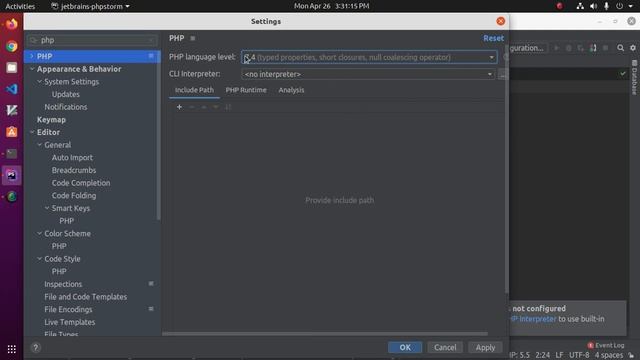Viewport: 640px width, 360px height.
Task: Open Files manager from the dock
Action: 12,68
